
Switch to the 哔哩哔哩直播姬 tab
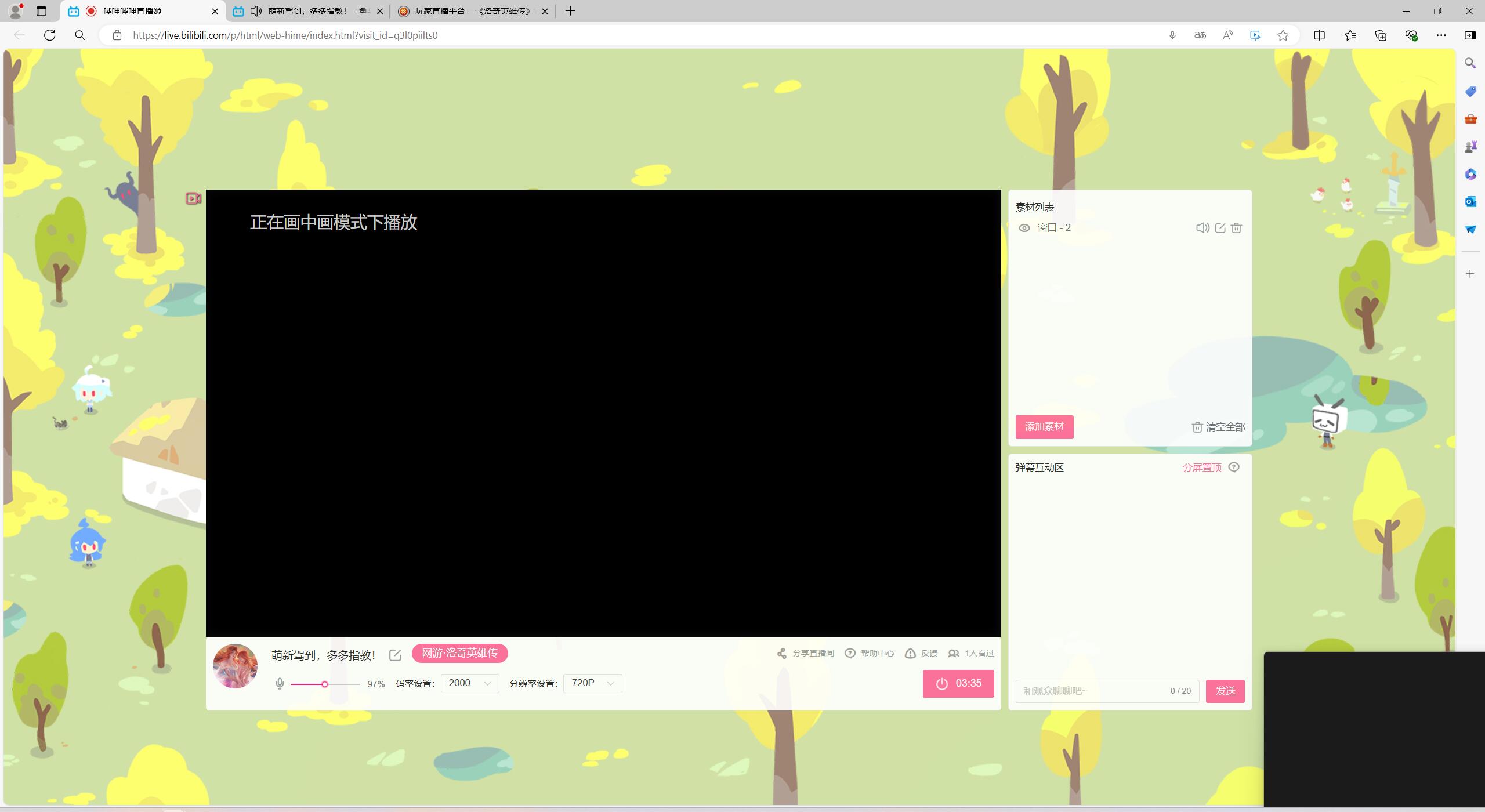point(143,11)
